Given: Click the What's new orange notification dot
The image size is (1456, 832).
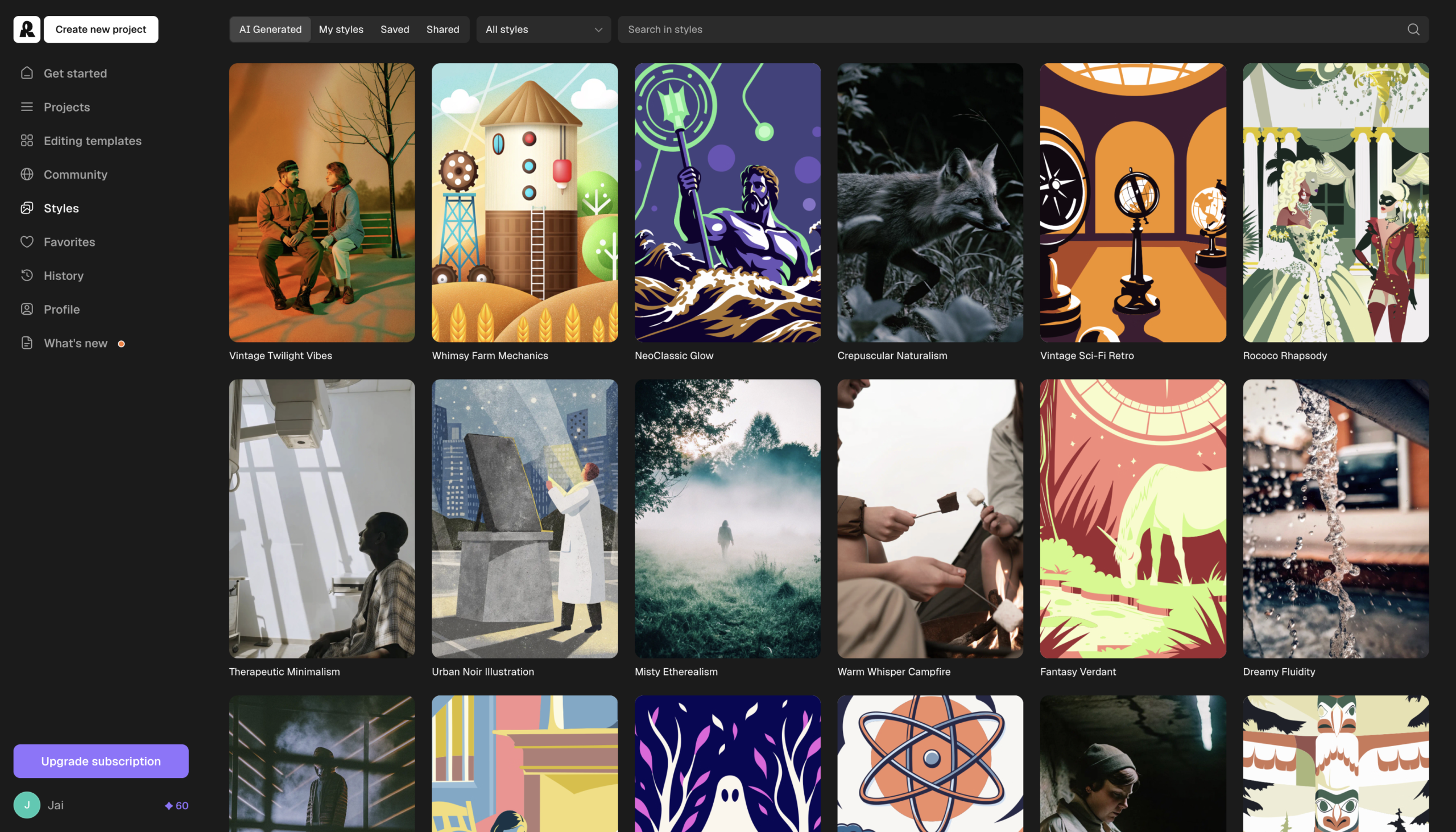Looking at the screenshot, I should 121,343.
